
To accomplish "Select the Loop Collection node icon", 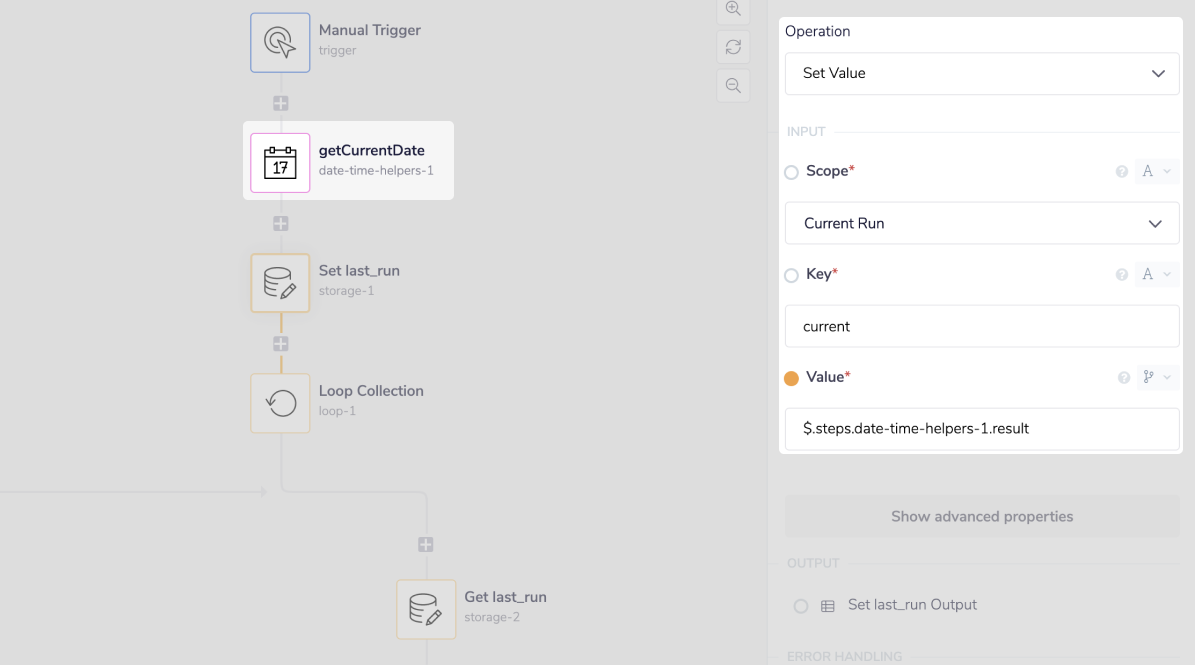I will pos(280,403).
